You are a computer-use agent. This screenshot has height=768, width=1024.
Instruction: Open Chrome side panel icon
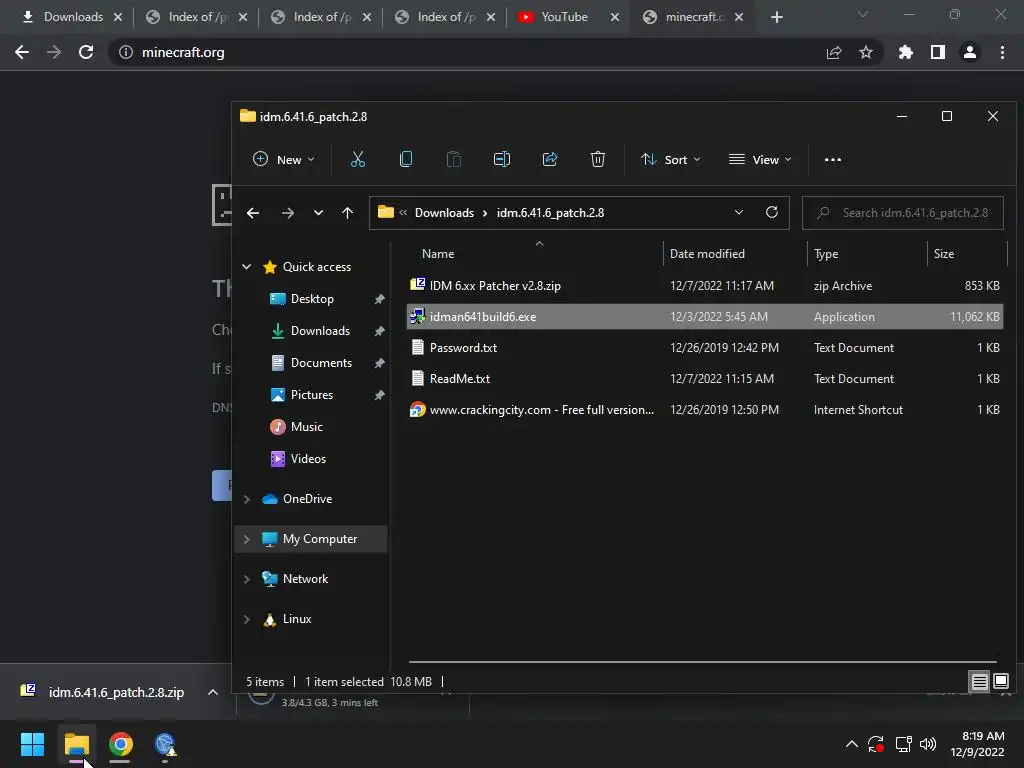[938, 52]
